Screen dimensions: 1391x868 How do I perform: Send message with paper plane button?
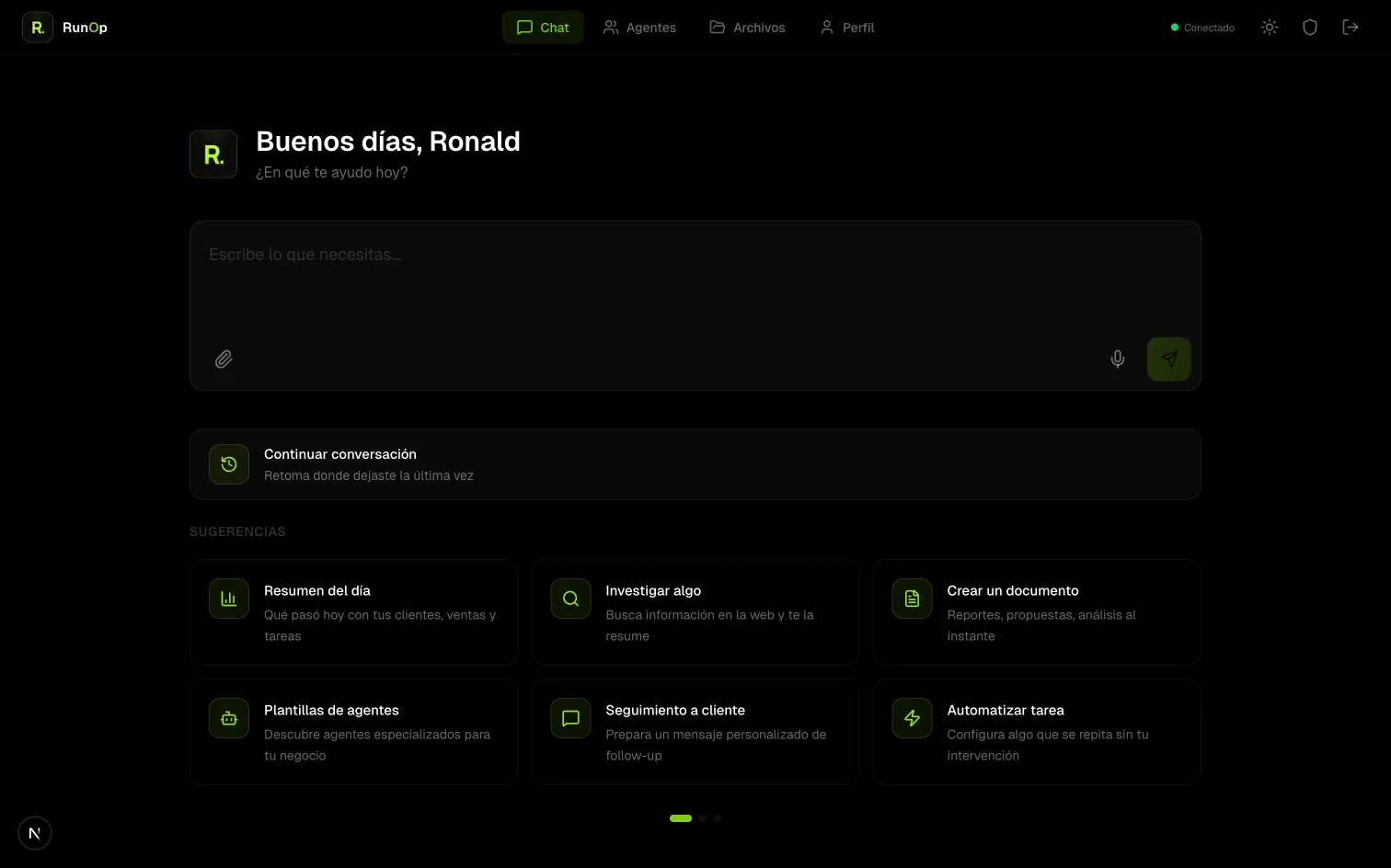click(1169, 359)
